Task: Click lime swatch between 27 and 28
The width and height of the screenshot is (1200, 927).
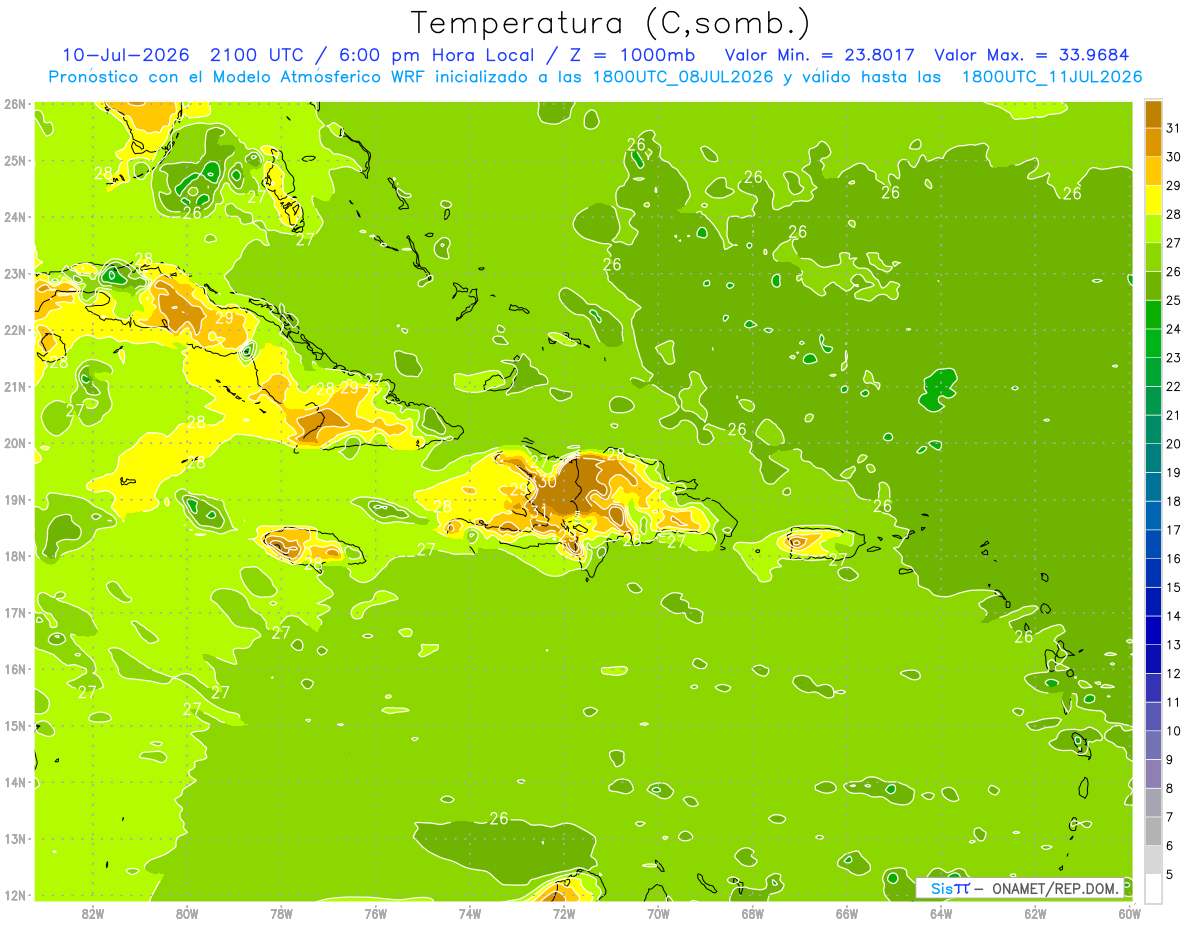Action: tap(1153, 228)
